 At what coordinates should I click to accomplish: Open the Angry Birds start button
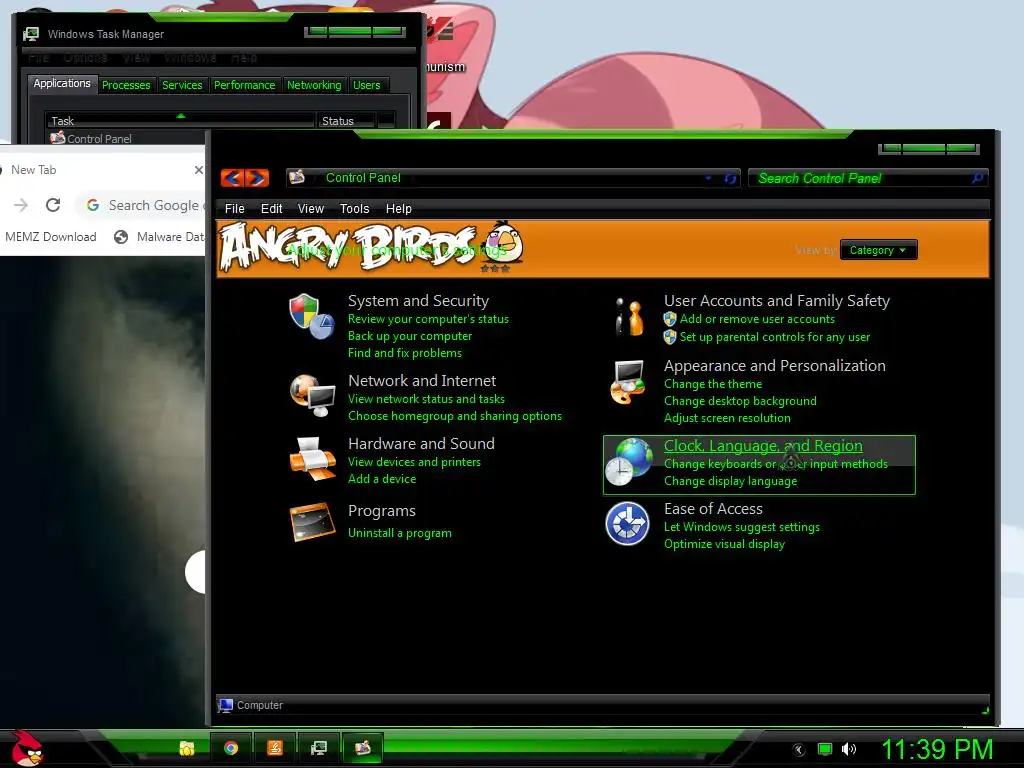[x=26, y=748]
